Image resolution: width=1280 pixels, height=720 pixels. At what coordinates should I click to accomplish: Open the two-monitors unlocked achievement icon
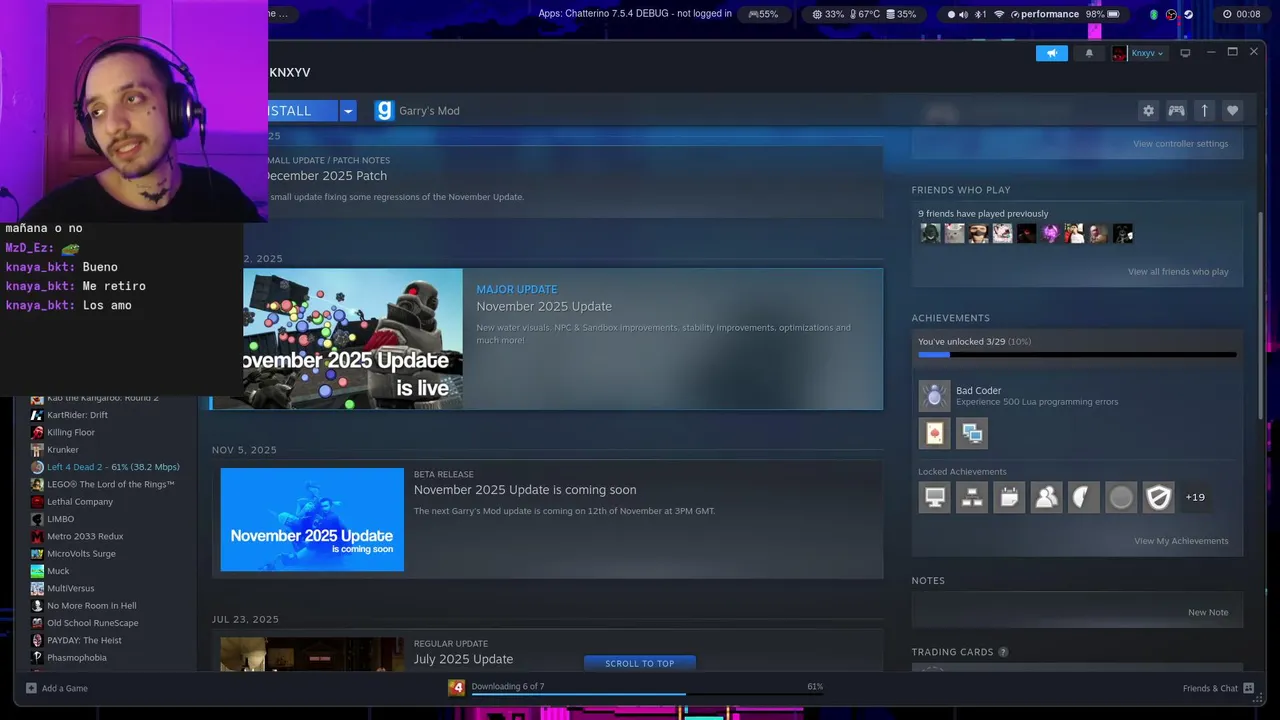[x=972, y=433]
